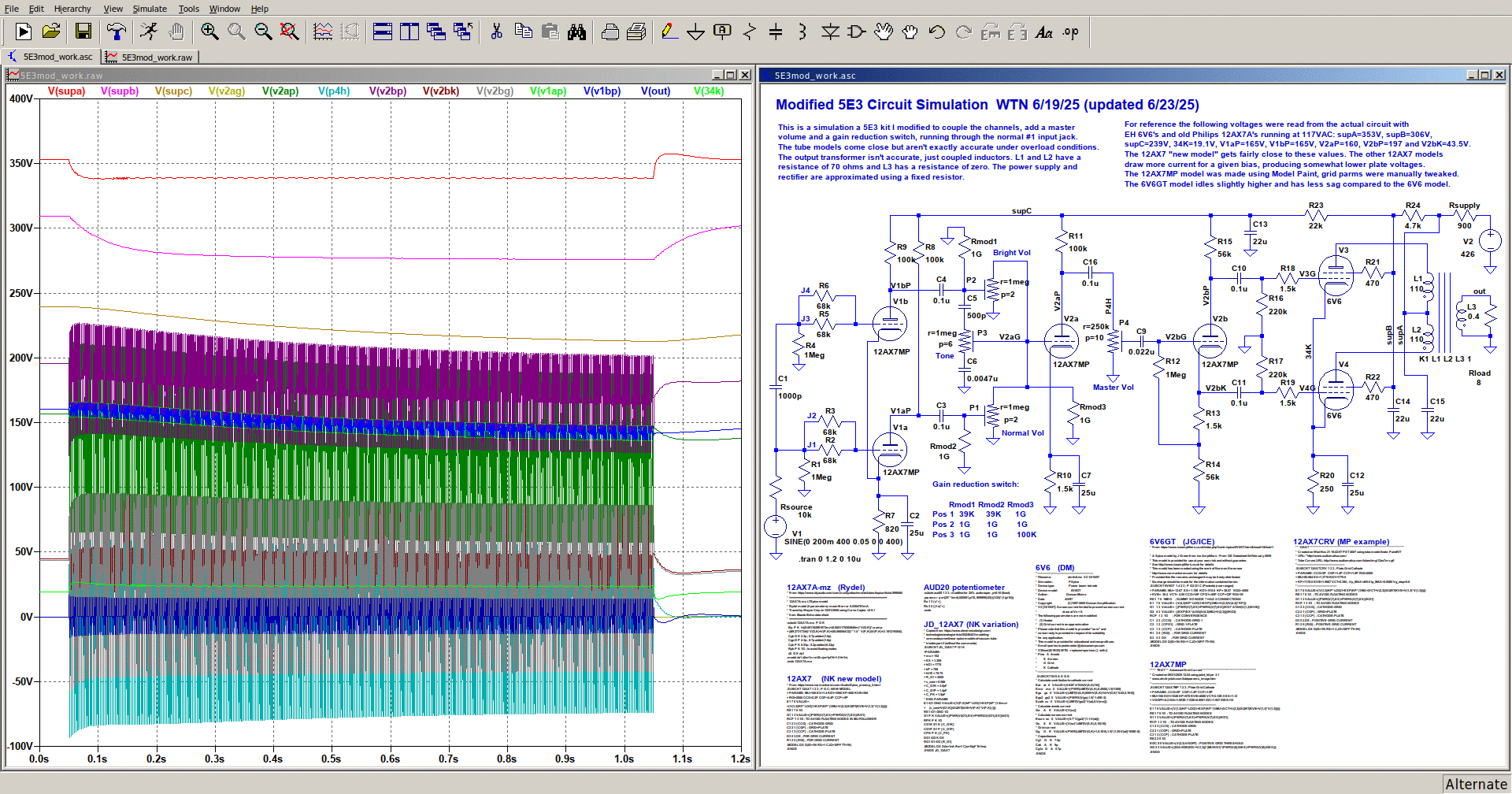
Task: Cascade windows with the toolbar icon
Action: [436, 32]
